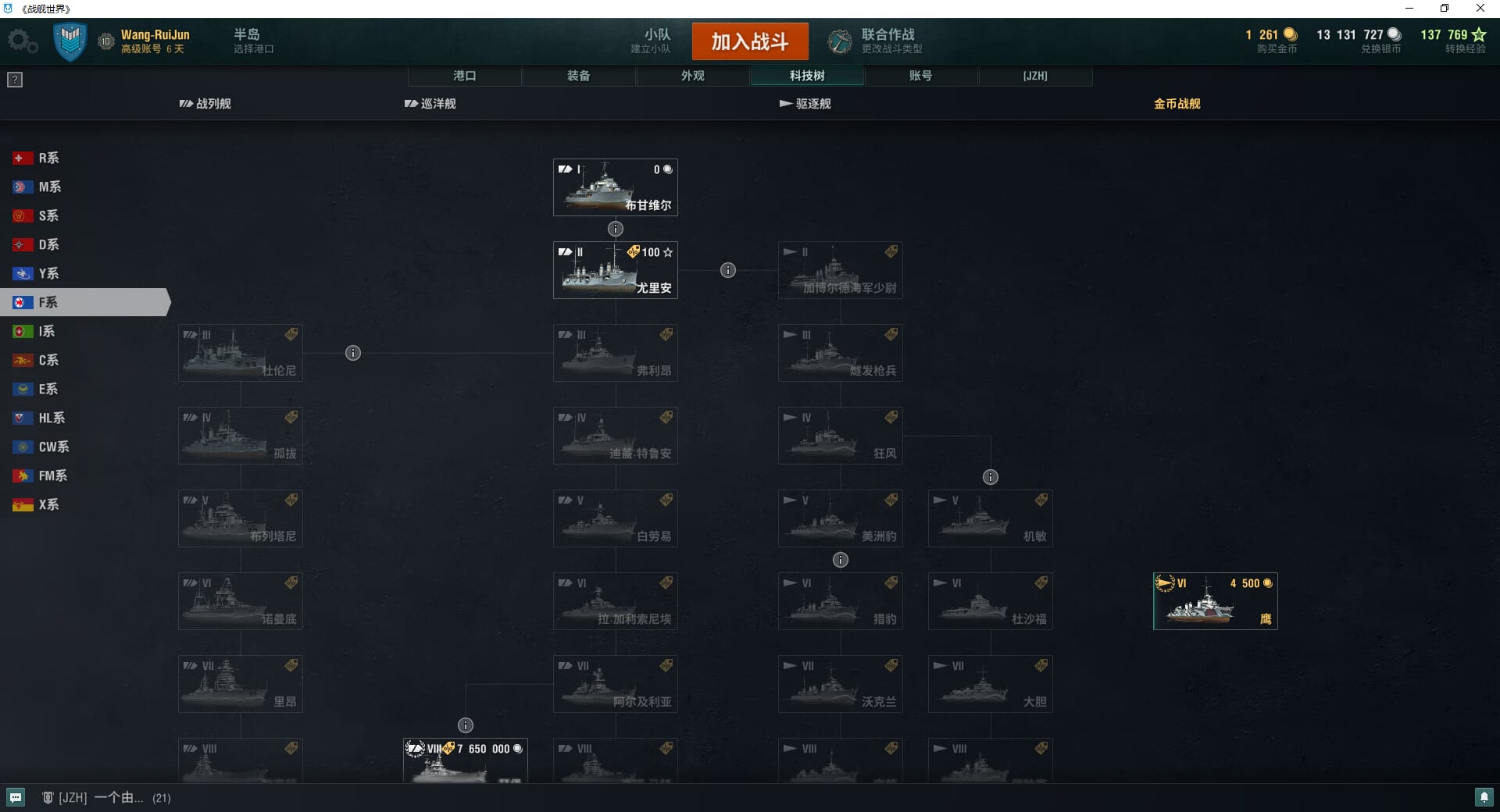
Task: Click the clan shield emblem icon
Action: (70, 41)
